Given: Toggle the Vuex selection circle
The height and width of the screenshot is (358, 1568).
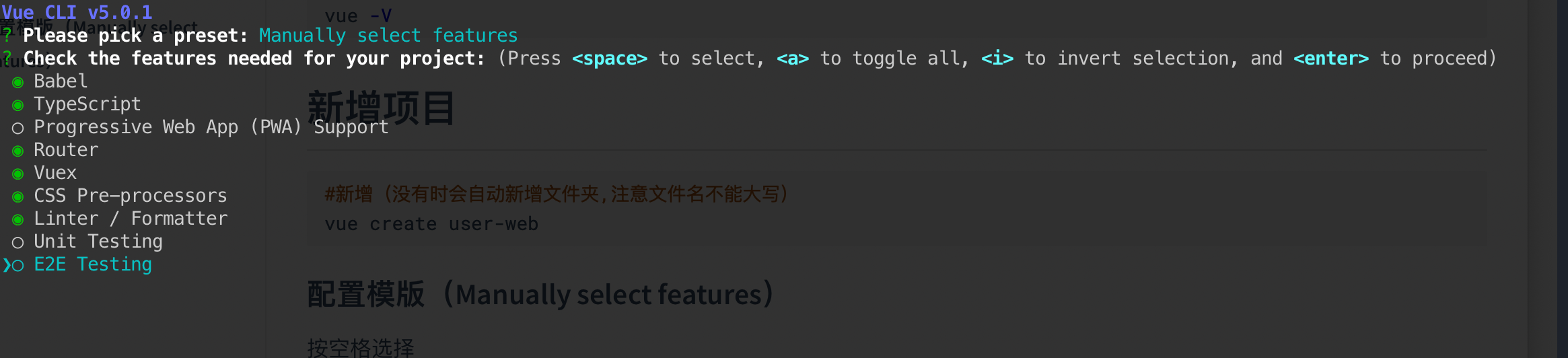Looking at the screenshot, I should [18, 174].
